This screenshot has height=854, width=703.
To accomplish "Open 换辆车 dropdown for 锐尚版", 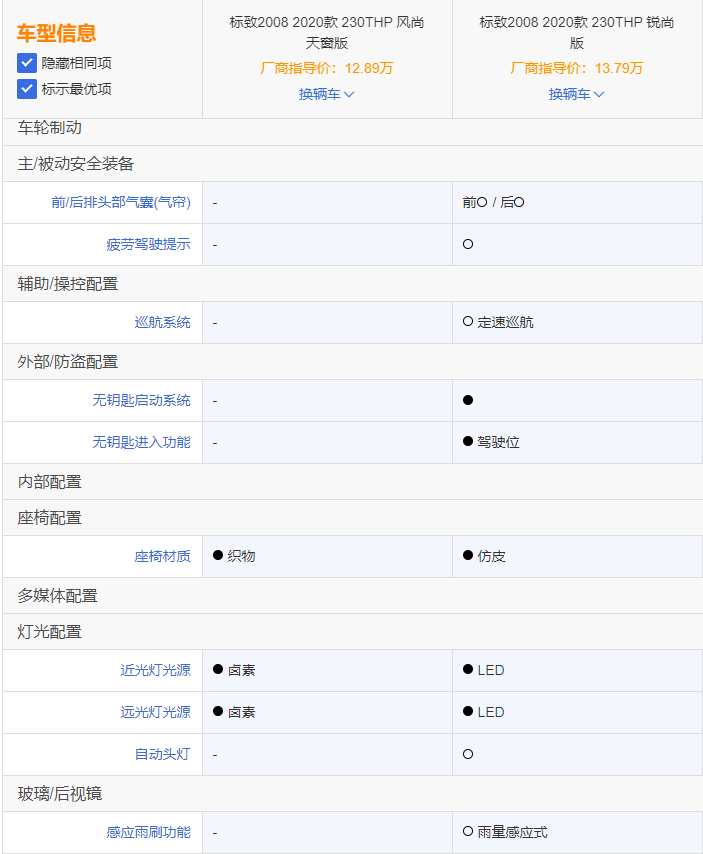I will (577, 94).
